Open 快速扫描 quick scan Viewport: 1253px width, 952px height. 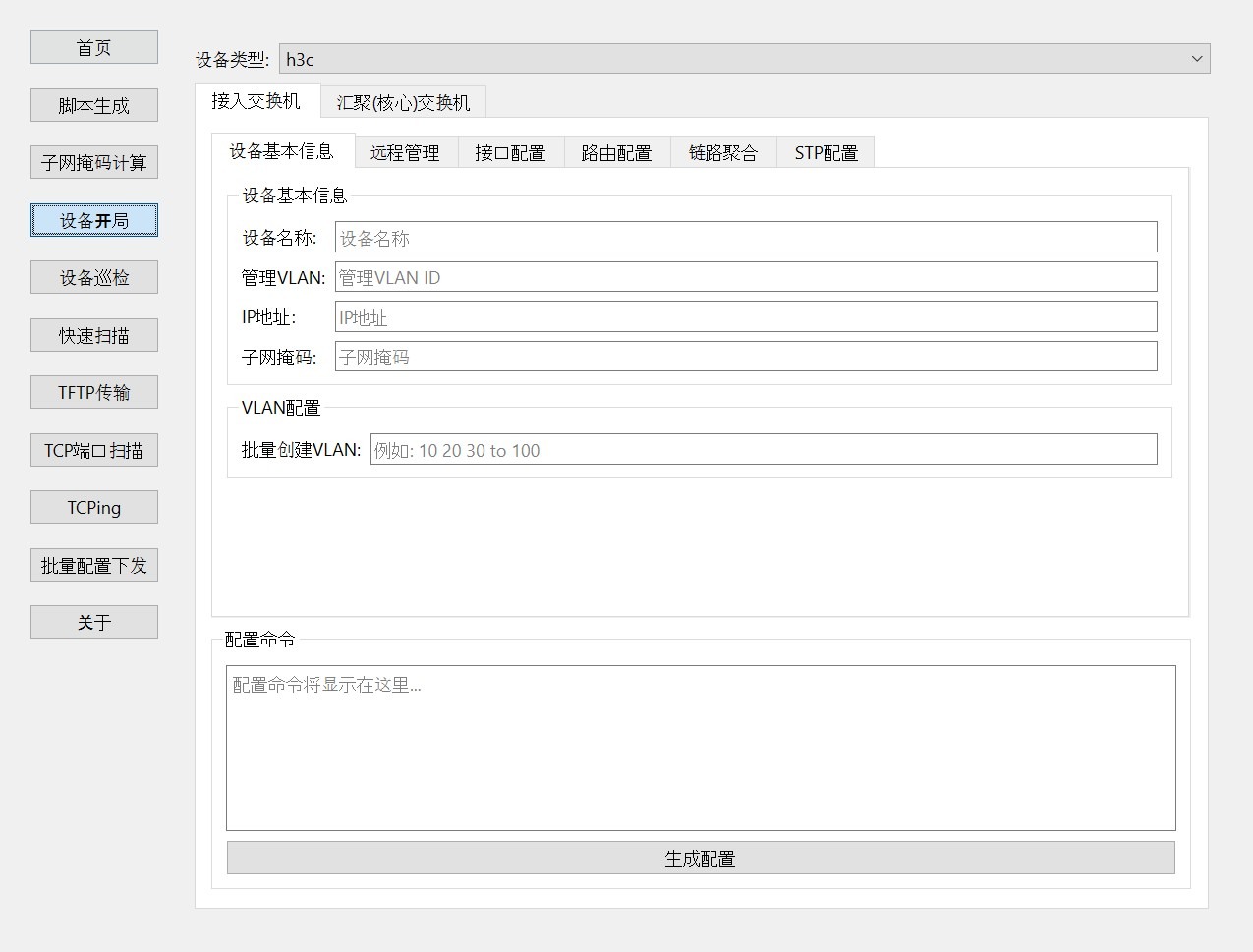pos(94,335)
